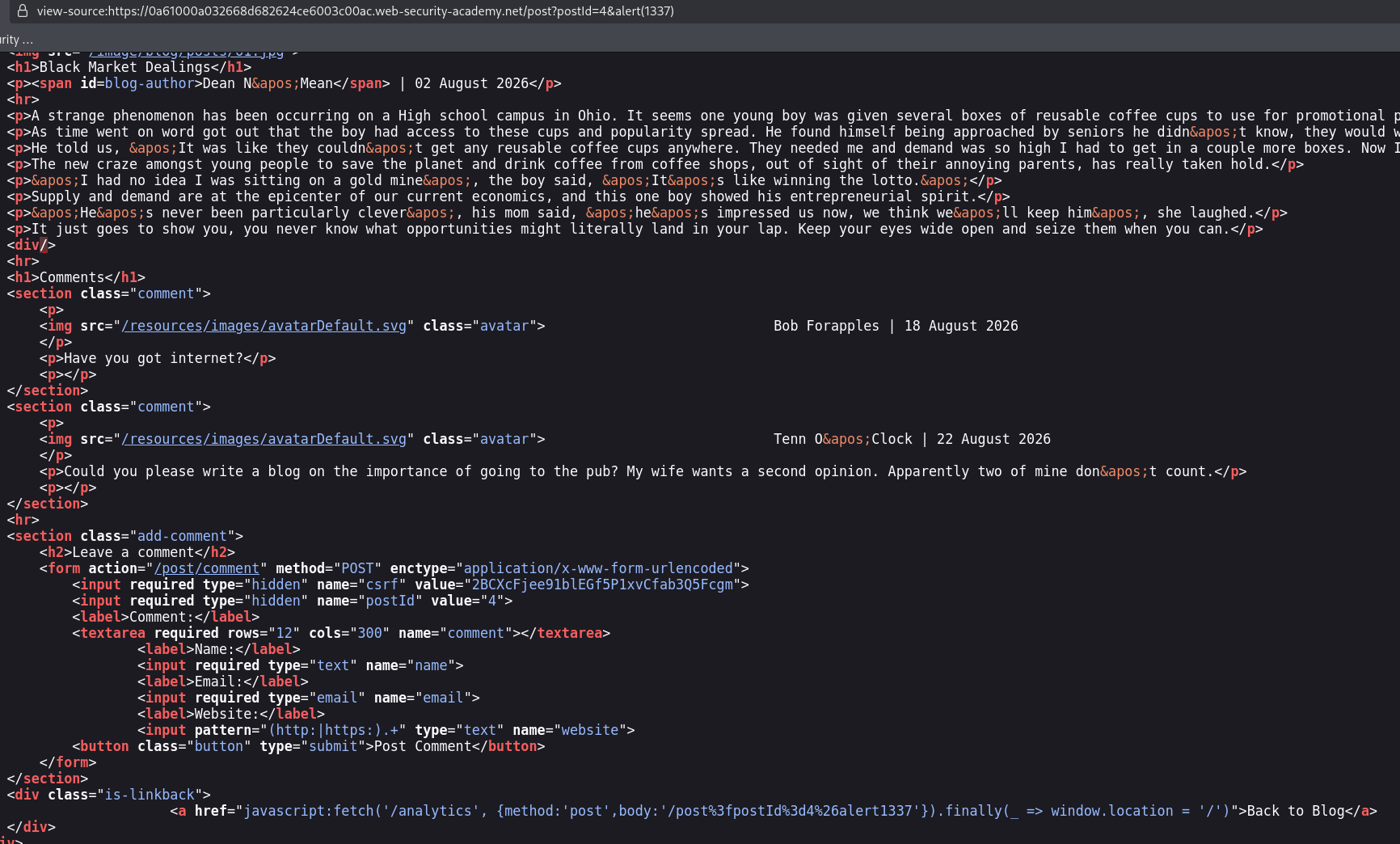
Task: Click the 'add-comment' class value
Action: [x=183, y=536]
